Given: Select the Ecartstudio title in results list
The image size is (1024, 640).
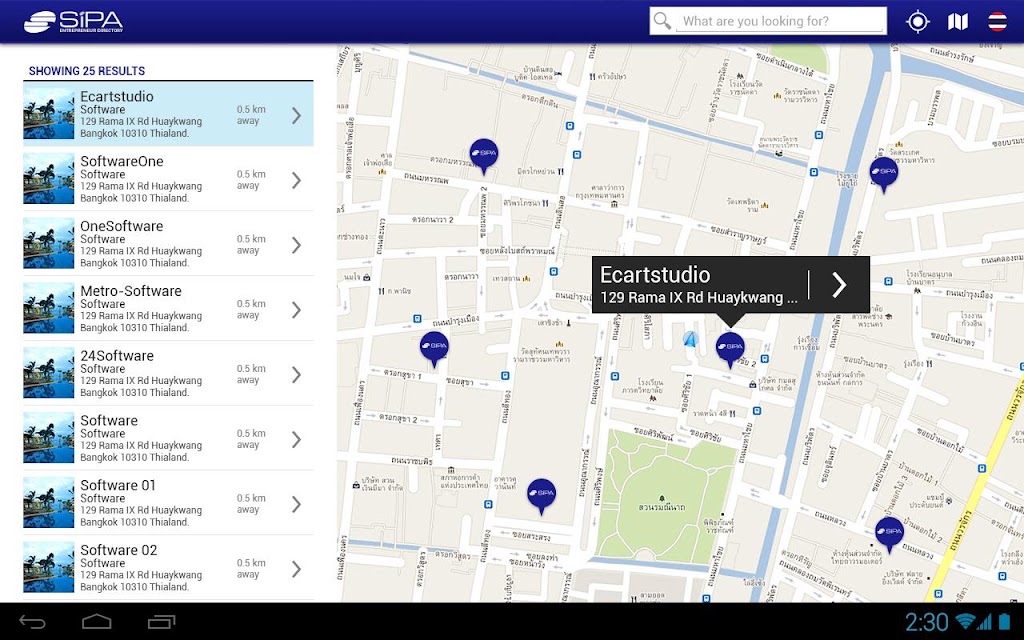Looking at the screenshot, I should click(117, 97).
